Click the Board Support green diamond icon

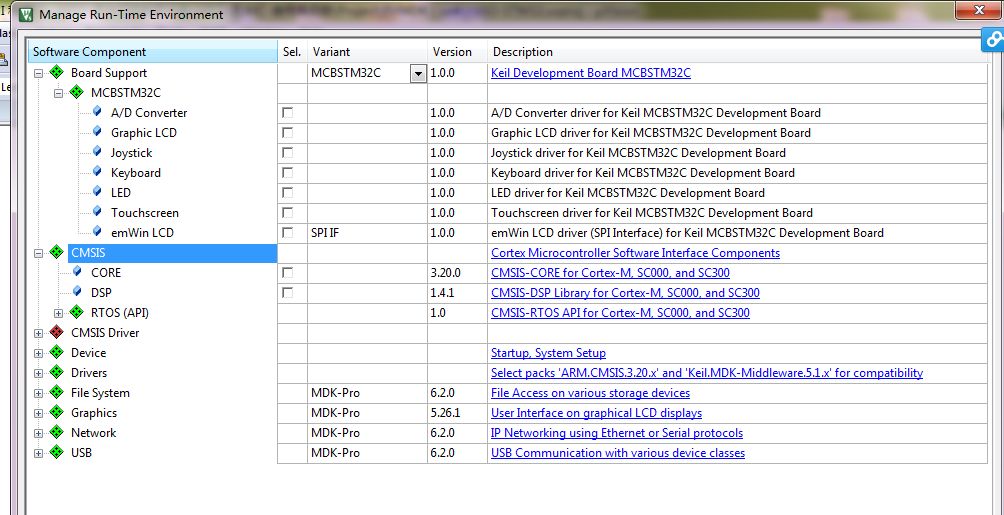[56, 72]
